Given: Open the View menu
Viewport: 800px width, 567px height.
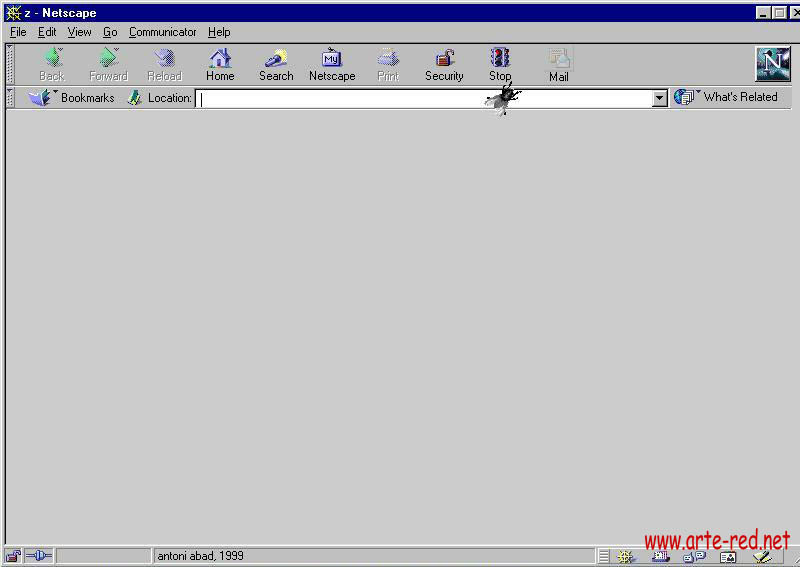Looking at the screenshot, I should (79, 32).
